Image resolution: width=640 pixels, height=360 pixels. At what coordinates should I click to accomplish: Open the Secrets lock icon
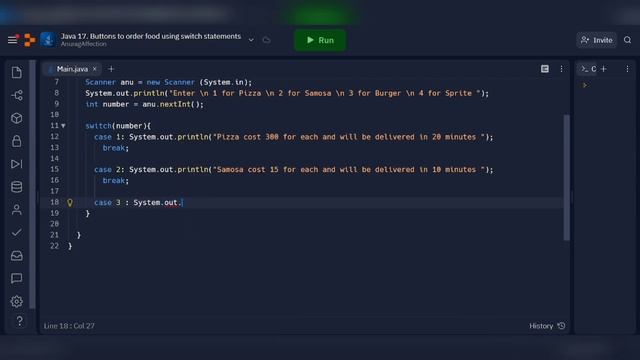[x=17, y=141]
